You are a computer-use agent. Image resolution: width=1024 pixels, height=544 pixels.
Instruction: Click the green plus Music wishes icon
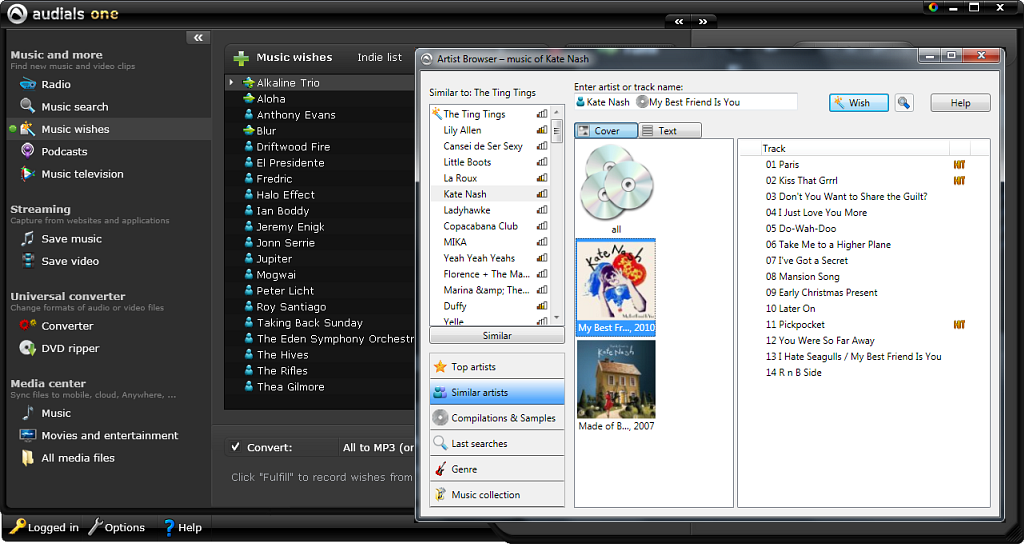[241, 58]
